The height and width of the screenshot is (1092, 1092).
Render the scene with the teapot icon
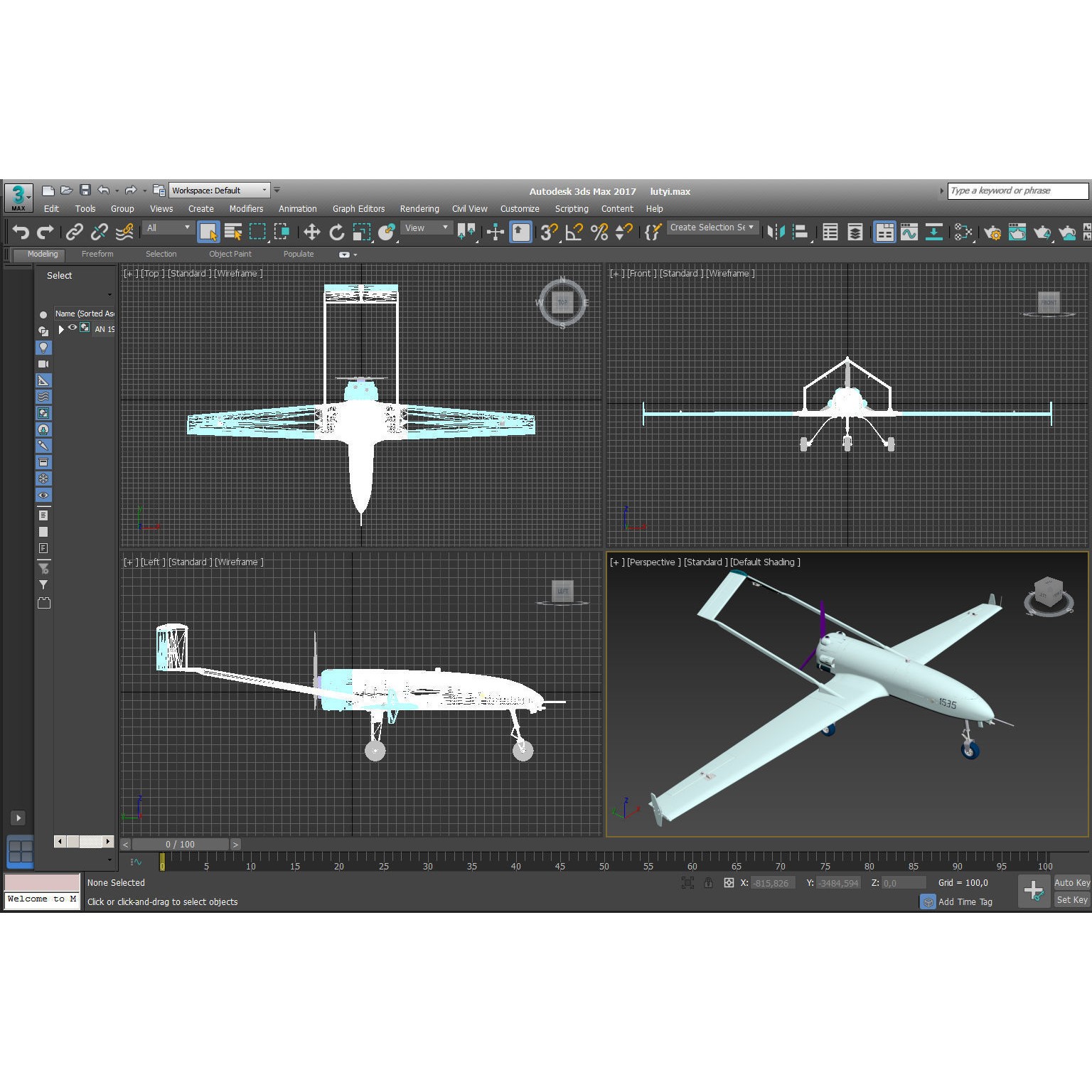coord(1043,232)
